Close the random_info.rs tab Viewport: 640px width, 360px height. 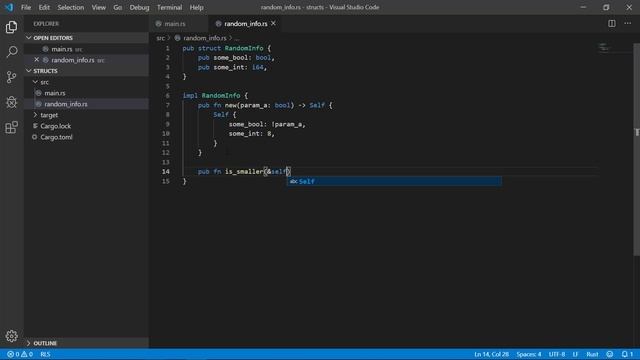(x=273, y=24)
